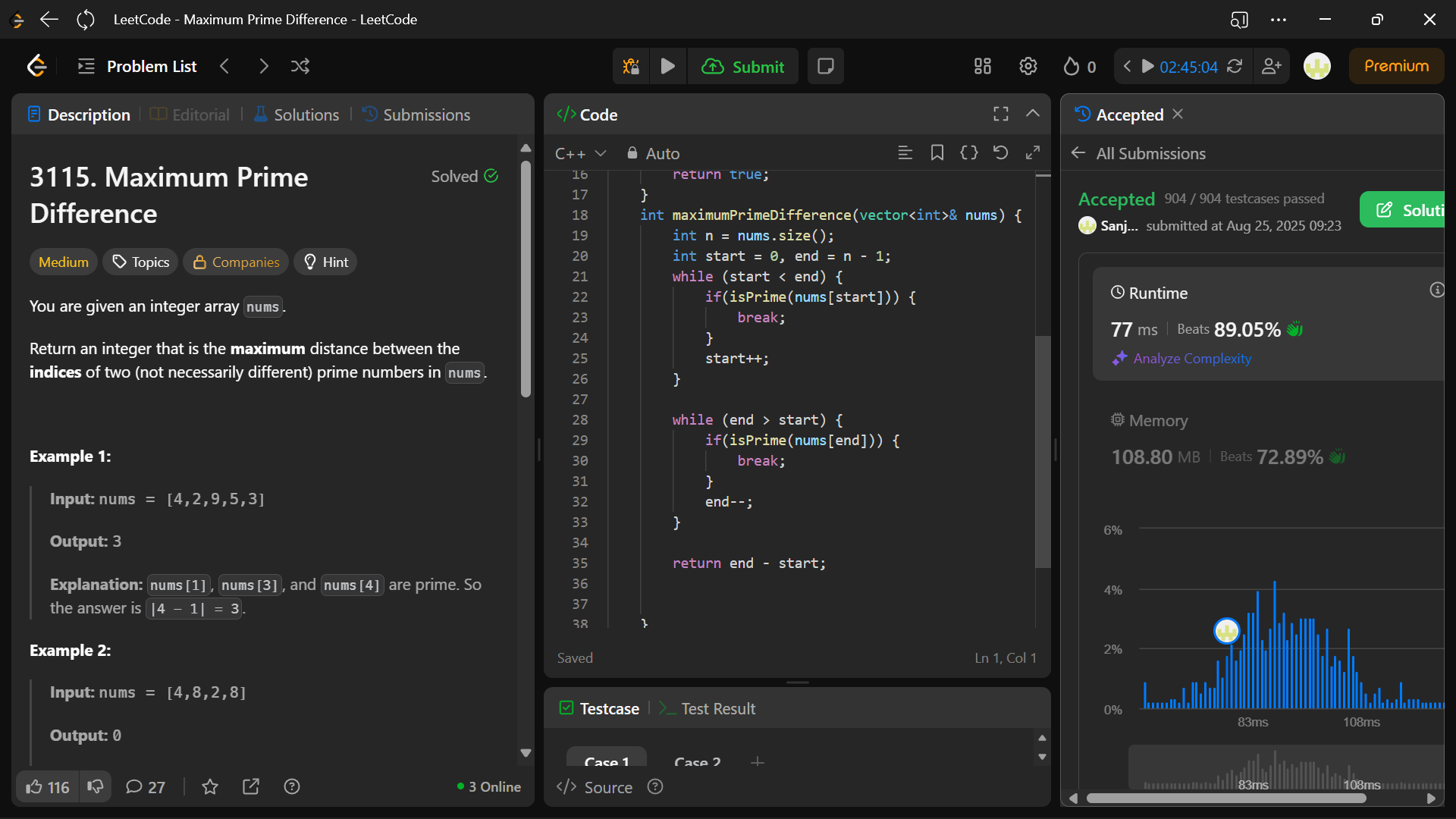Bookmark the code snippet
This screenshot has width=1456, height=819.
pyautogui.click(x=937, y=153)
